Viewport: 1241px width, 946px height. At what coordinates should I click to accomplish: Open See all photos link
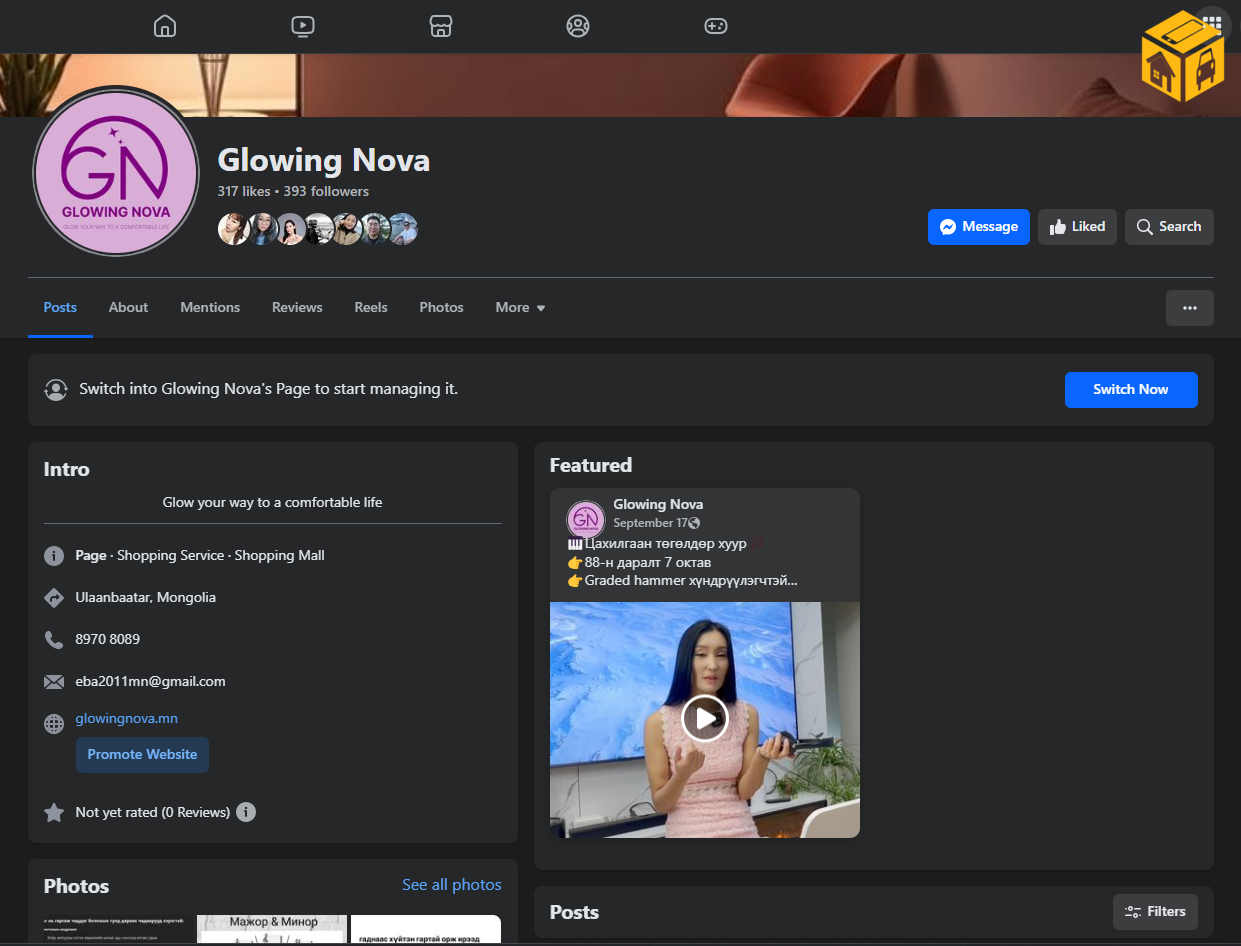click(451, 885)
